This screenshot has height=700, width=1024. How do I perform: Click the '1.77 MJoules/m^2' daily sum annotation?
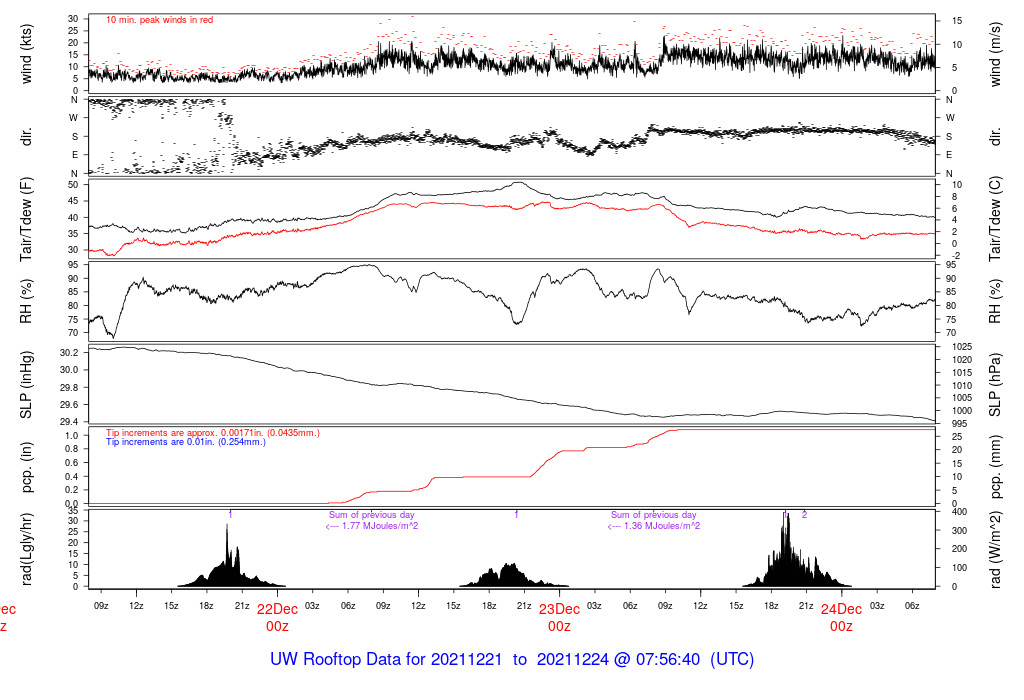pyautogui.click(x=372, y=526)
